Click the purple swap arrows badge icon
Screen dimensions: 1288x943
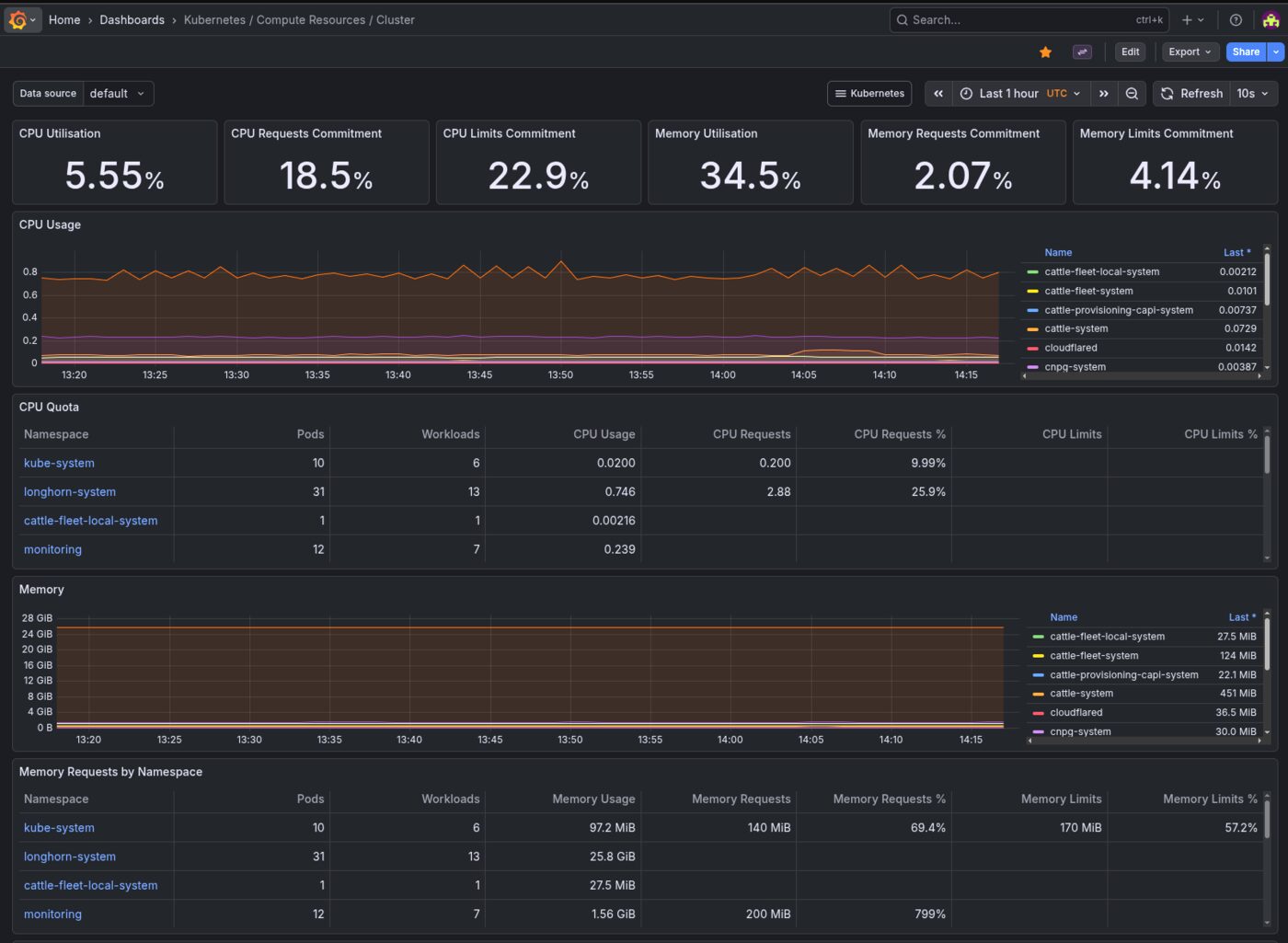tap(1082, 52)
